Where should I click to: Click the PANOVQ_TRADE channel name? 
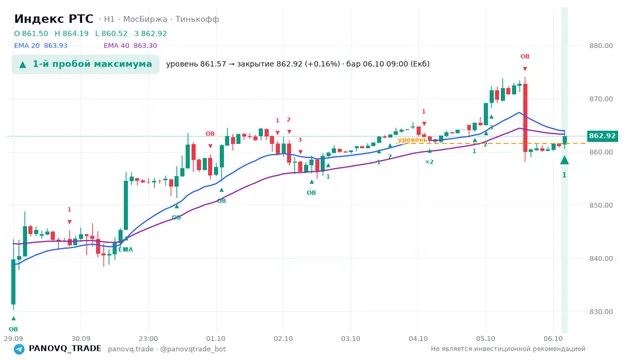65,349
